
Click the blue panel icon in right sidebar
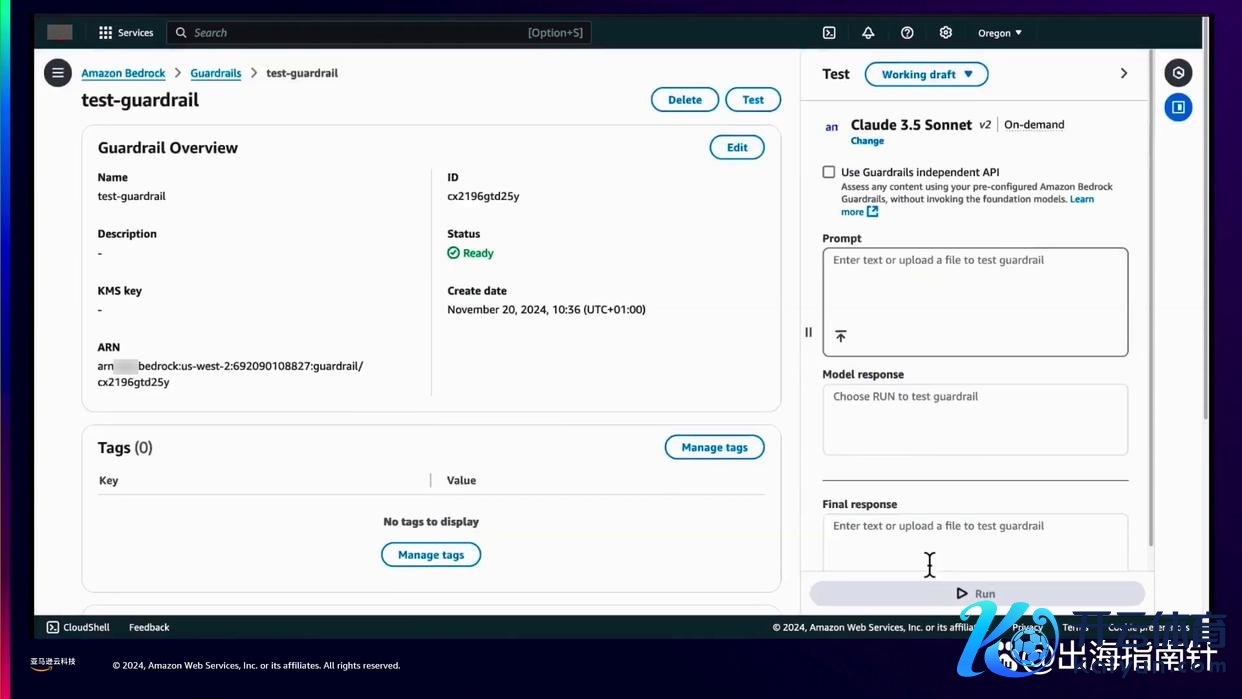tap(1179, 107)
